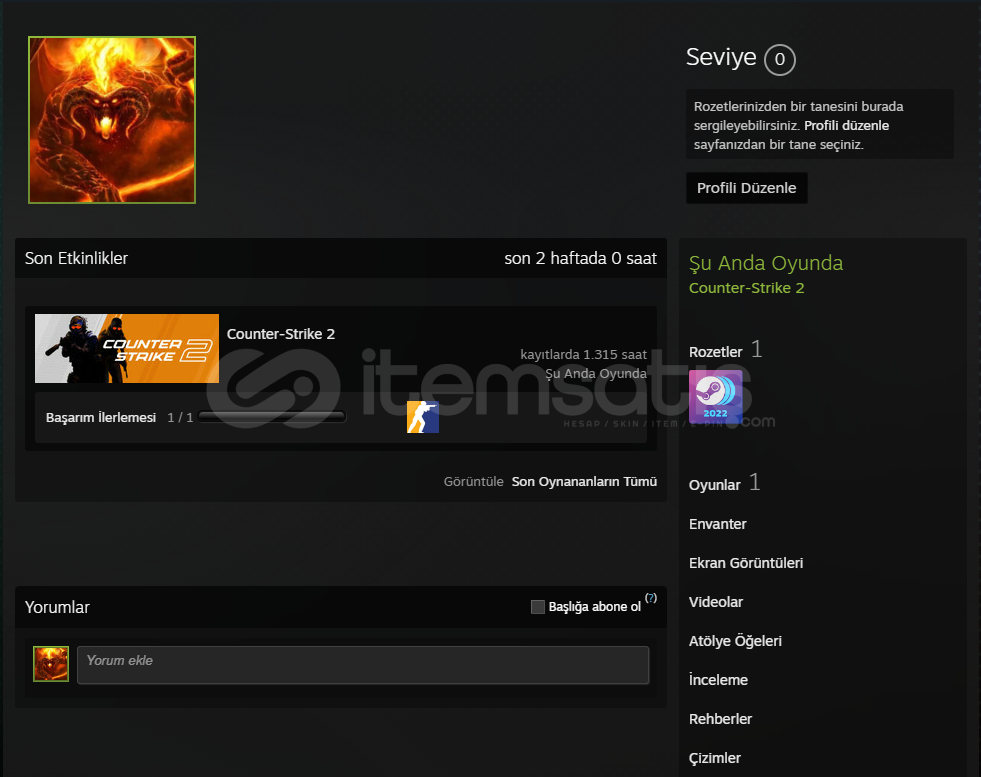Click the Yorumlar heading

tap(58, 607)
